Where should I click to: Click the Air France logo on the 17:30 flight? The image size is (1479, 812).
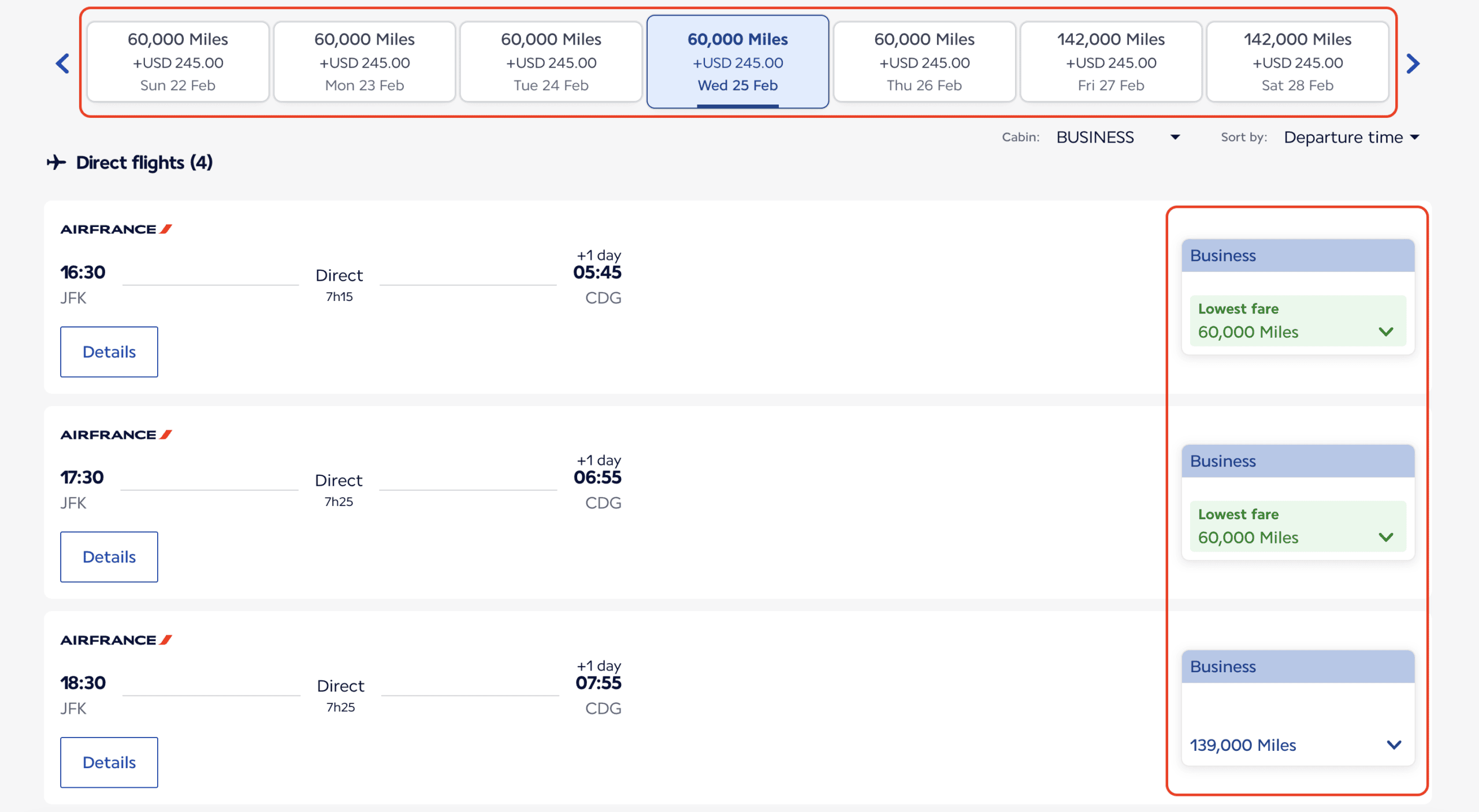tap(115, 434)
